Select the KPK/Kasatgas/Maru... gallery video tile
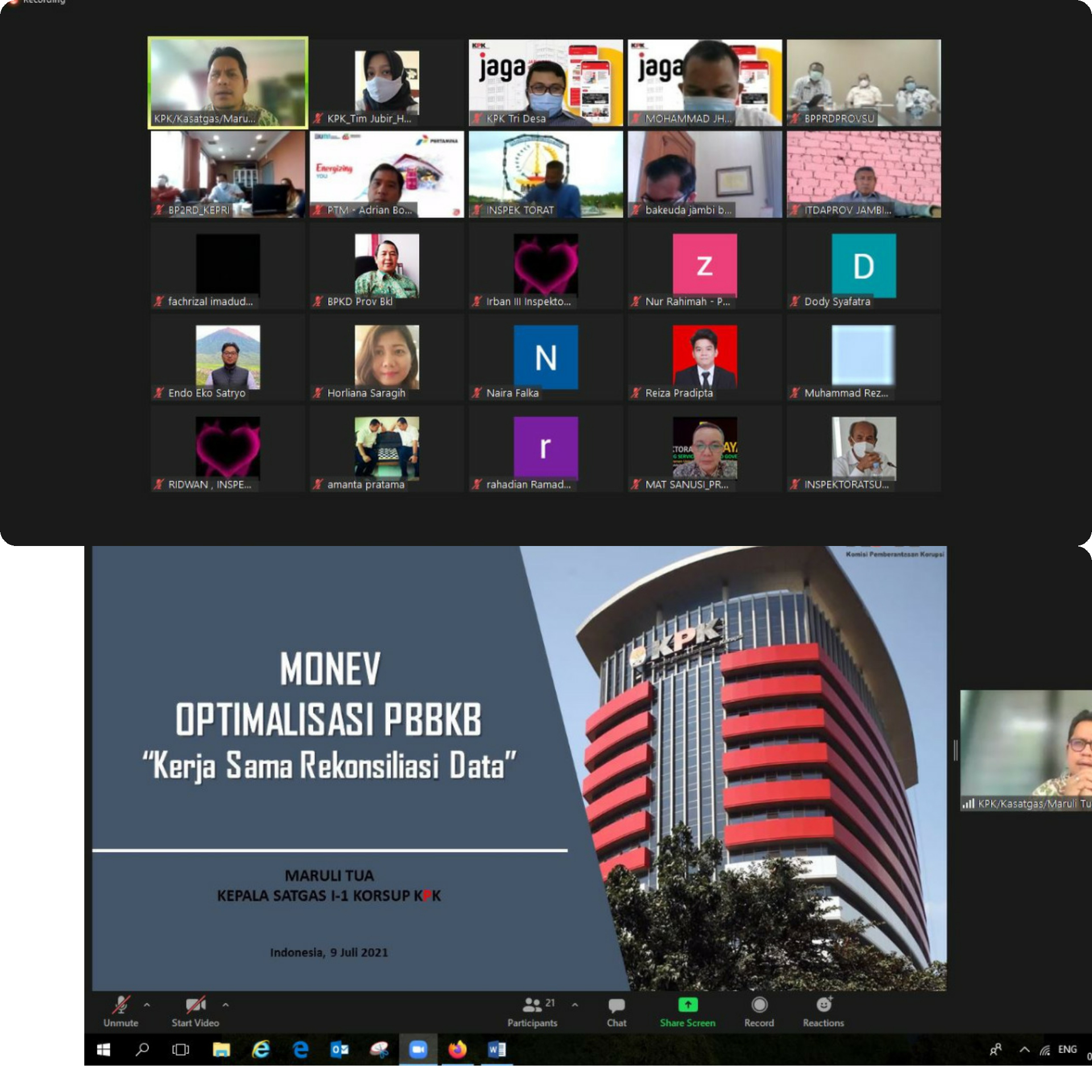1092x1092 pixels. [228, 82]
